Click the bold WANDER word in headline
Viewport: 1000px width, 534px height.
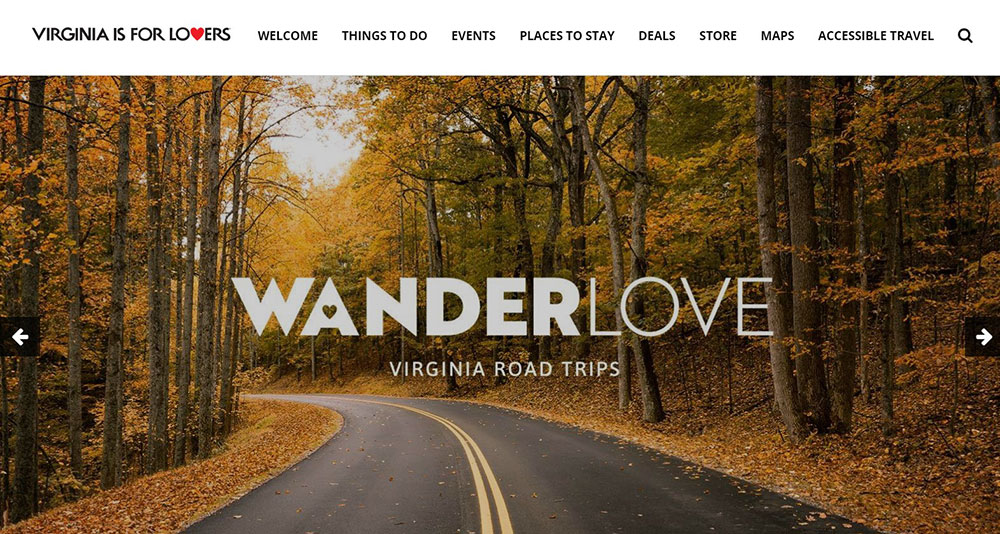pyautogui.click(x=407, y=307)
